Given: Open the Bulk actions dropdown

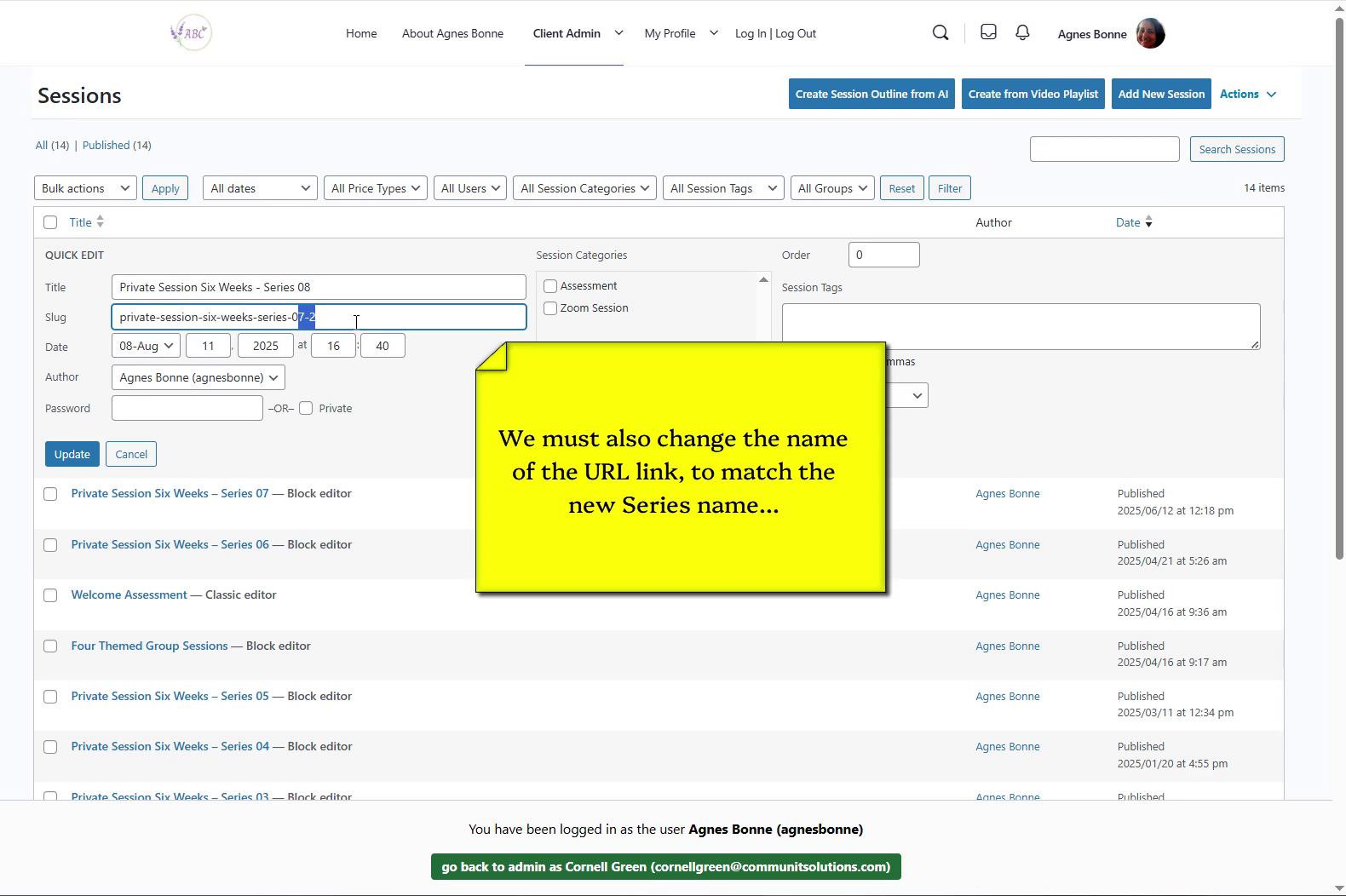Looking at the screenshot, I should tap(85, 188).
